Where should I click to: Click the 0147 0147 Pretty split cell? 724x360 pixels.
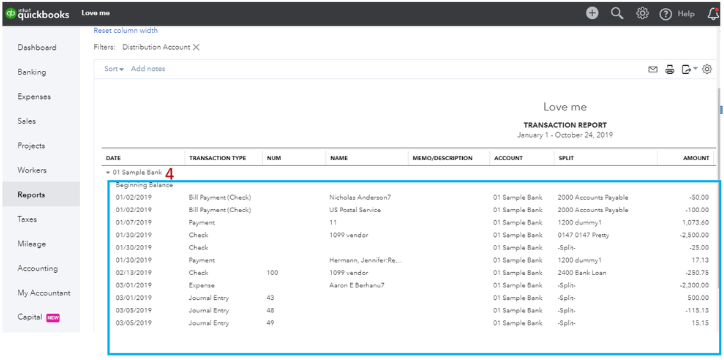(x=583, y=235)
